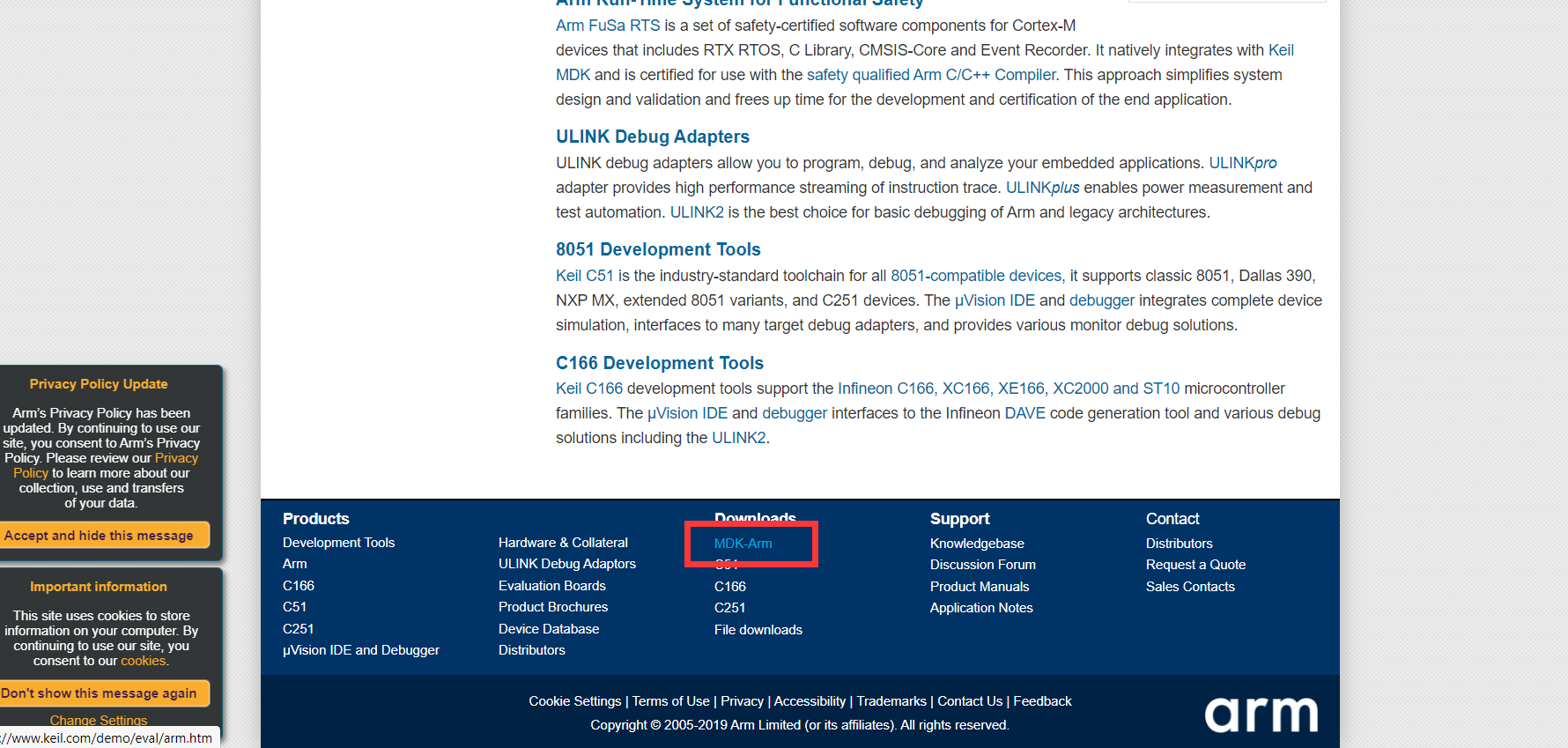This screenshot has height=748, width=1568.
Task: Open the Trademarks link
Action: pos(891,701)
